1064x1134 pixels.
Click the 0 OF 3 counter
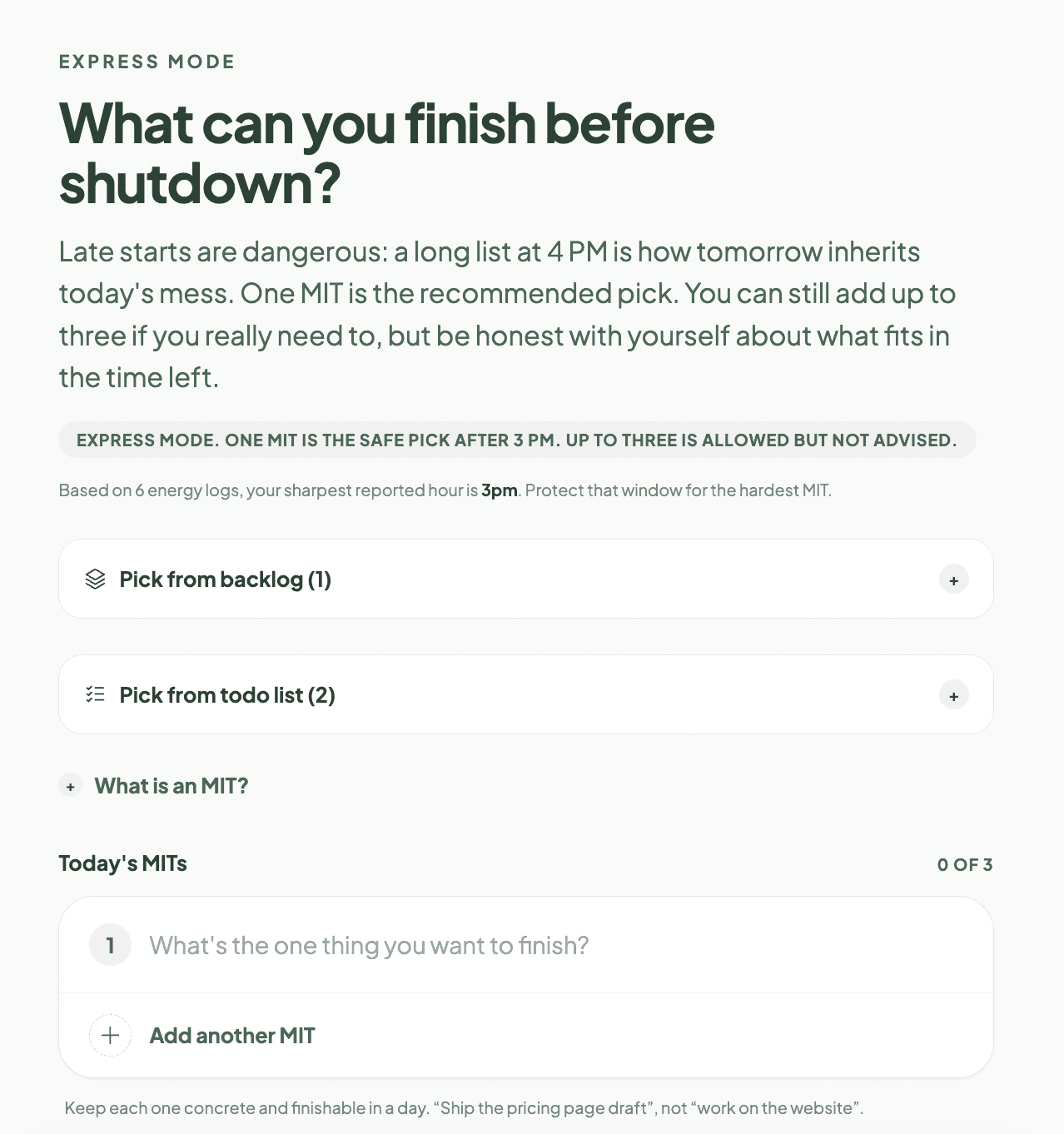(x=965, y=864)
